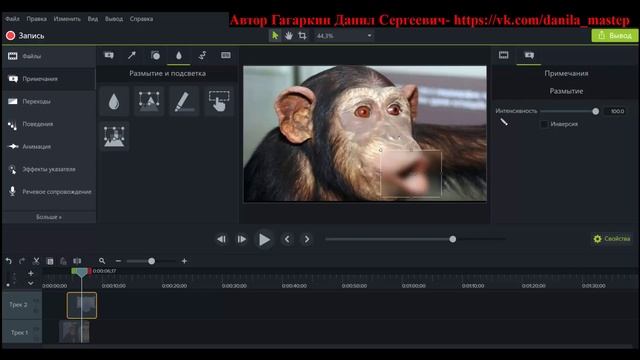
Task: Redo the action in timeline toolbar
Action: (x=22, y=261)
